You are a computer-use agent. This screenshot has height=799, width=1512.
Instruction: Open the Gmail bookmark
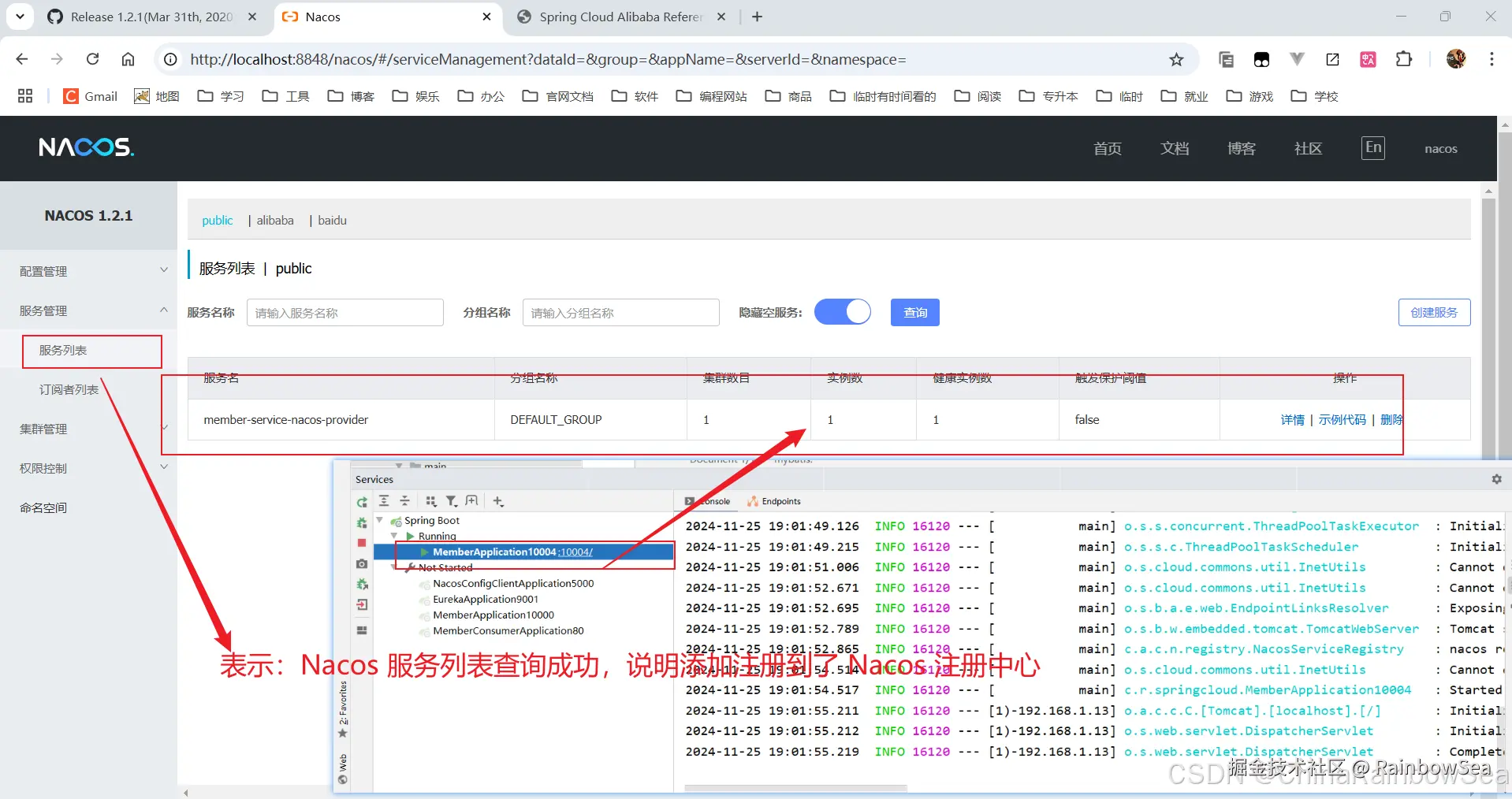click(91, 96)
